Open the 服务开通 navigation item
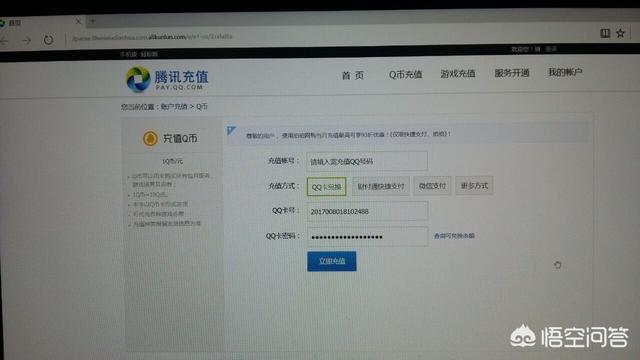This screenshot has height=360, width=640. 512,73
